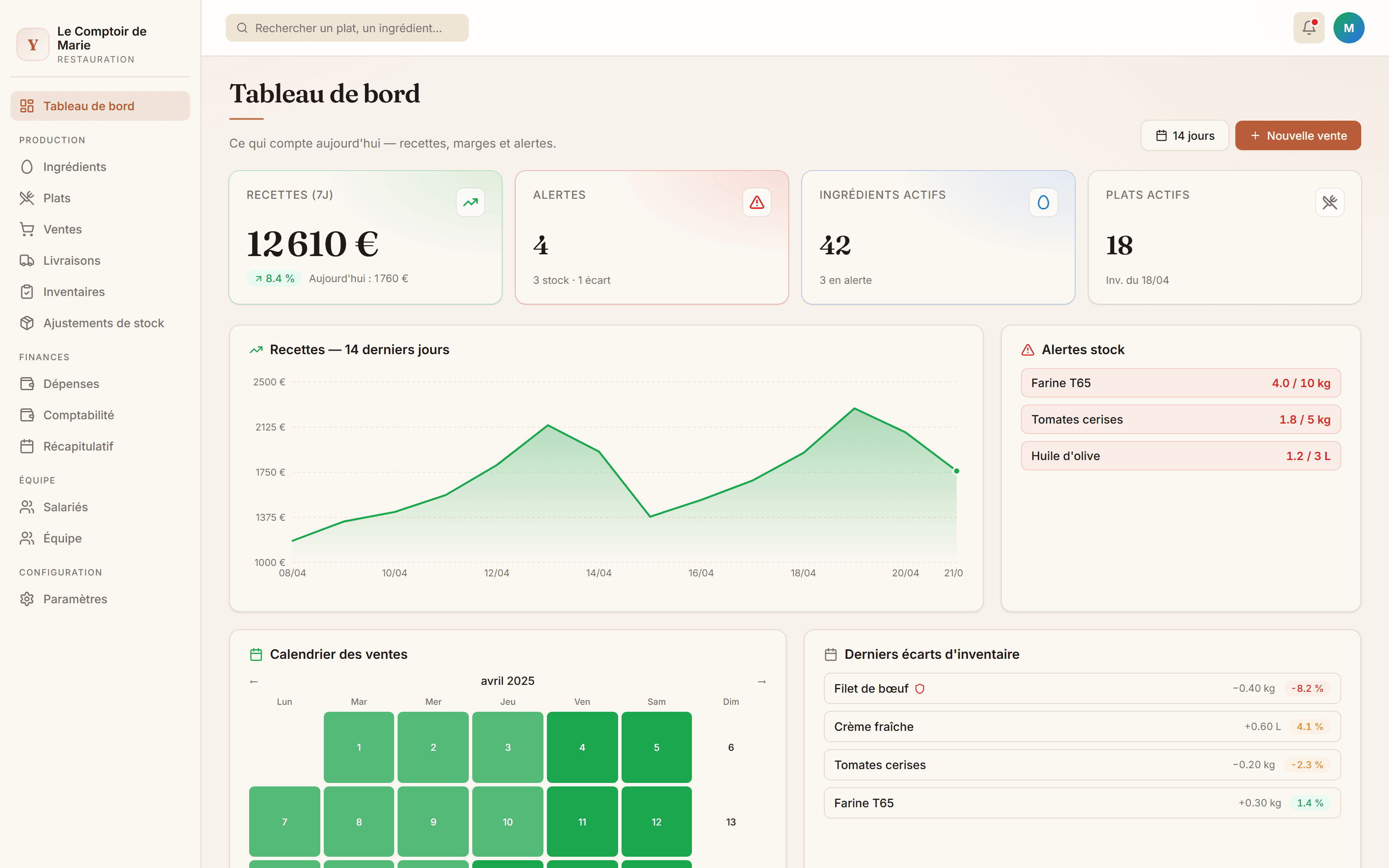The width and height of the screenshot is (1389, 868).
Task: Click Nouvelle vente button
Action: coord(1298,135)
